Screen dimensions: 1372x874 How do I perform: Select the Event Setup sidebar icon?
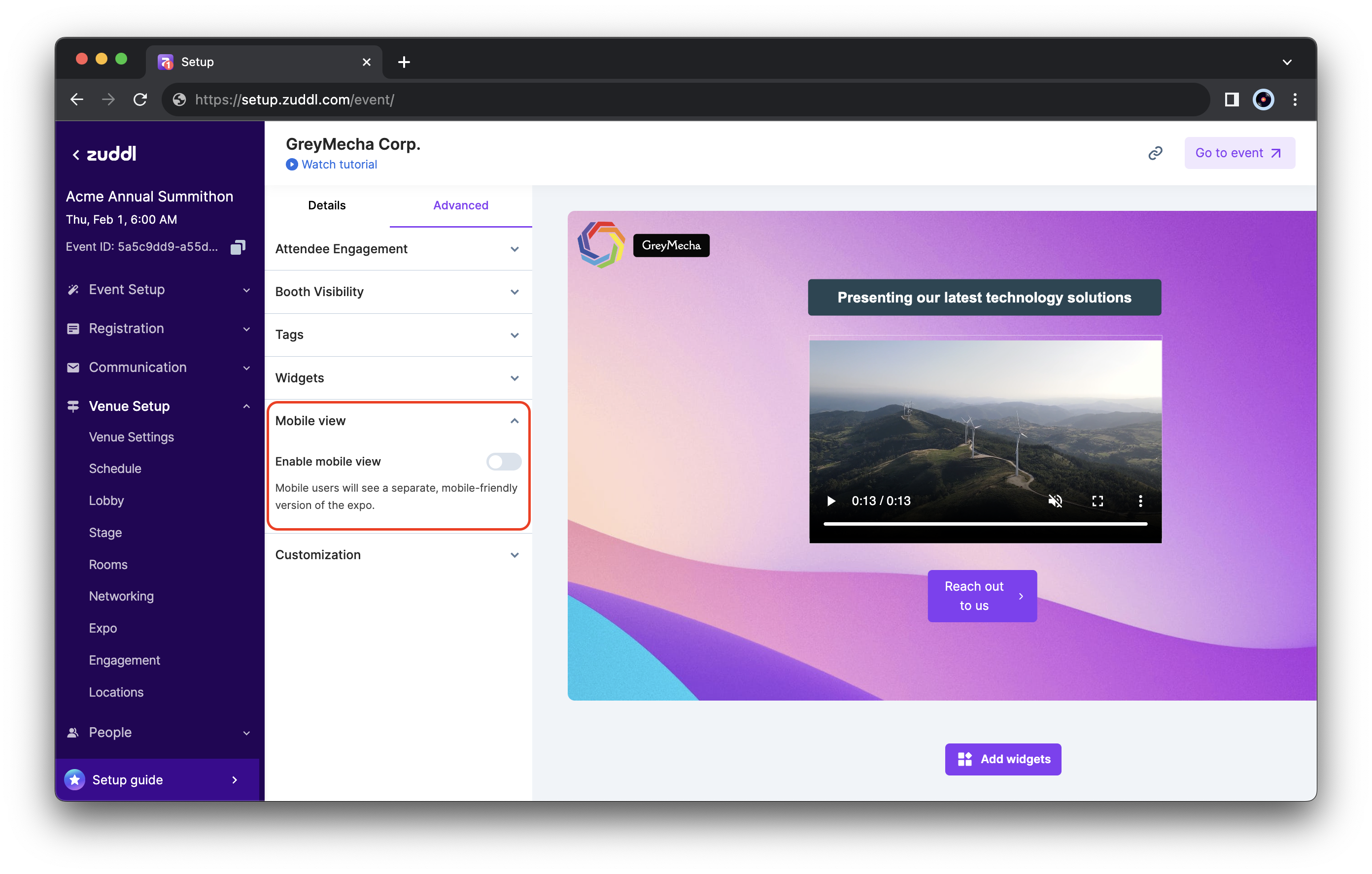click(73, 289)
